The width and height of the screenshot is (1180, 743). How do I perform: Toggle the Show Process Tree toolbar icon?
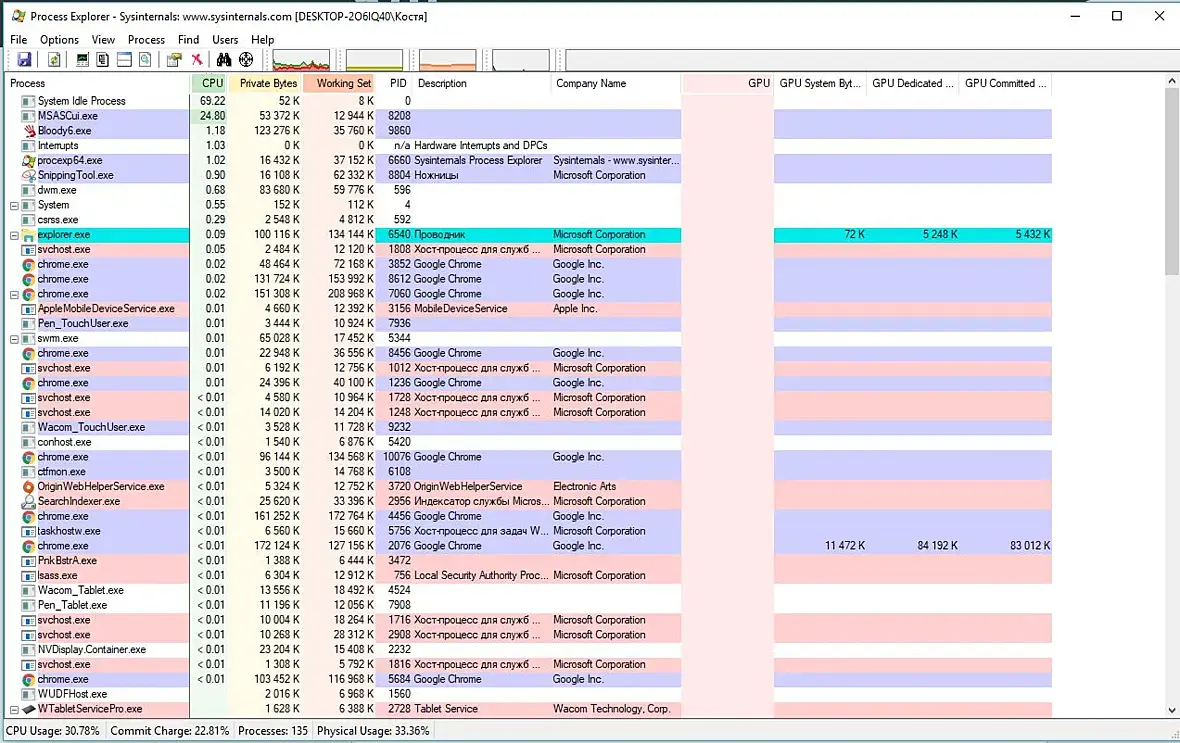tap(103, 59)
